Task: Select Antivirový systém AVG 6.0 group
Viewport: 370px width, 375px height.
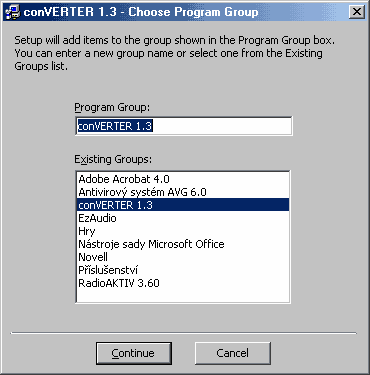Action: (x=183, y=192)
